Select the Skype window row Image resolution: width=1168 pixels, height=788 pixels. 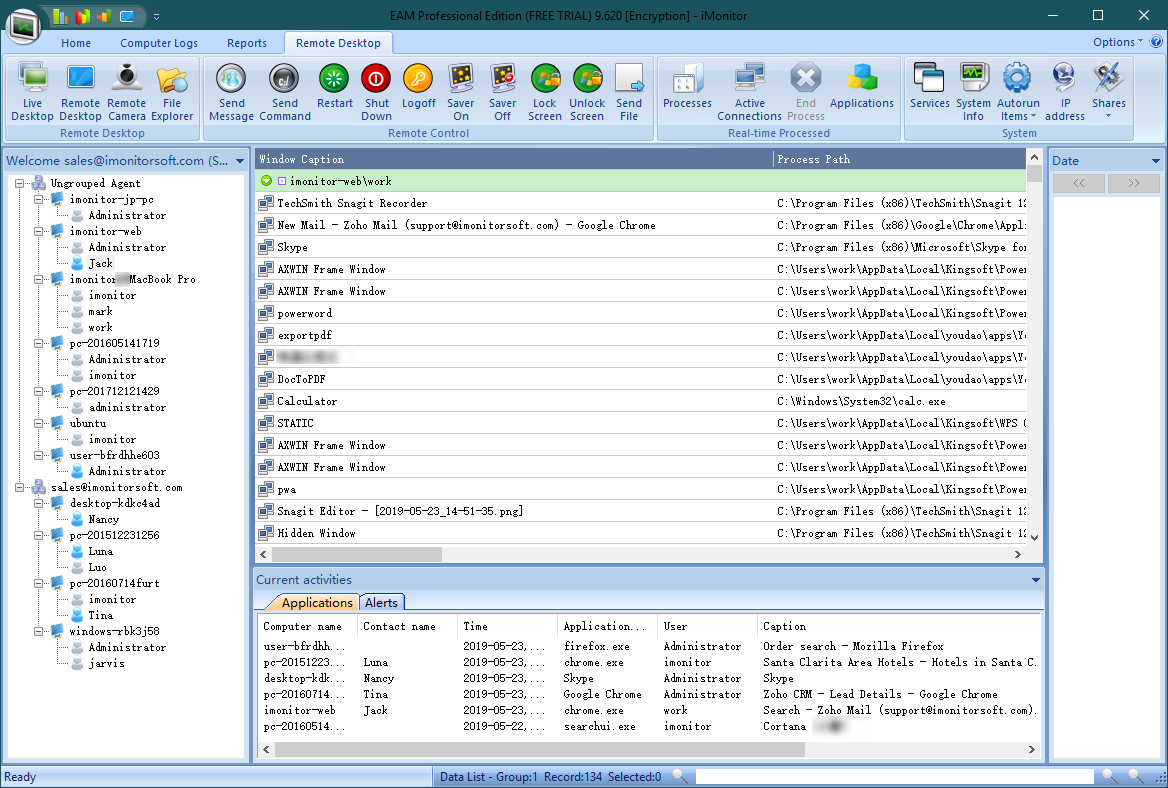(x=641, y=247)
